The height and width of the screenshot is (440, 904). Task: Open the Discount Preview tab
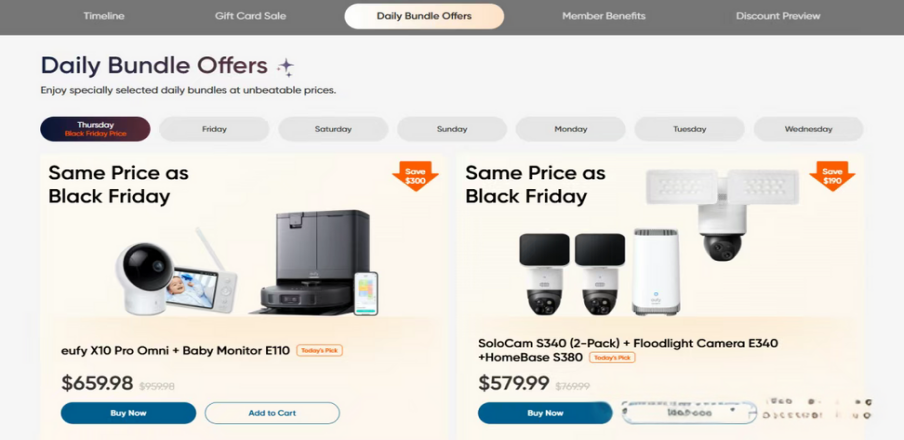778,16
